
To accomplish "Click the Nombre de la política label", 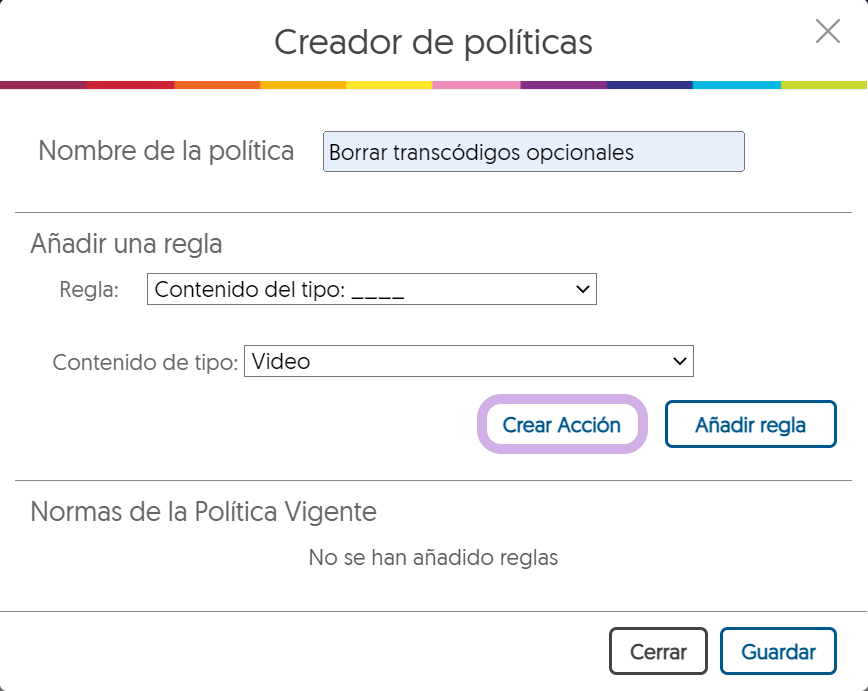I will point(166,151).
